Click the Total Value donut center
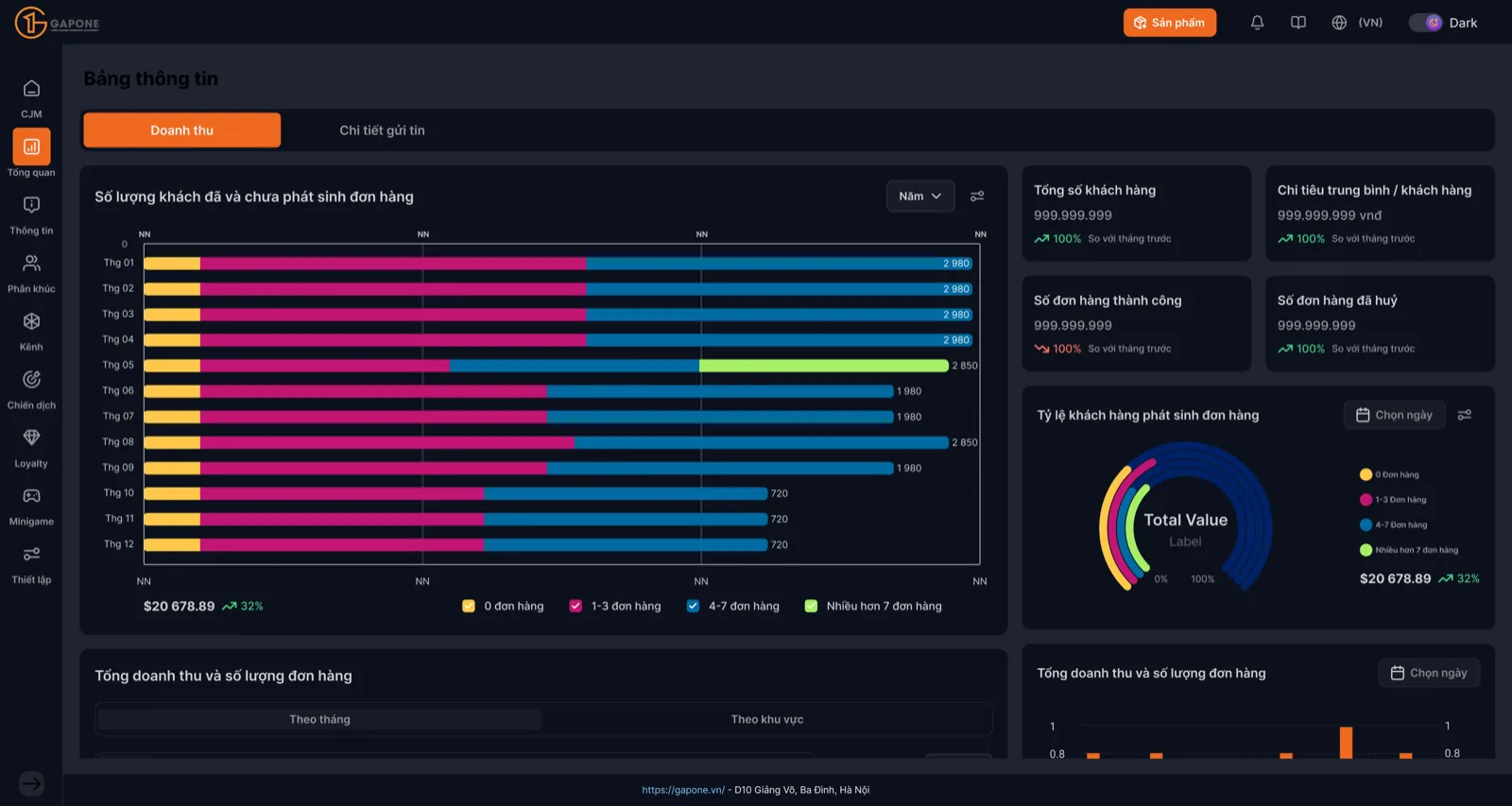 [1185, 520]
